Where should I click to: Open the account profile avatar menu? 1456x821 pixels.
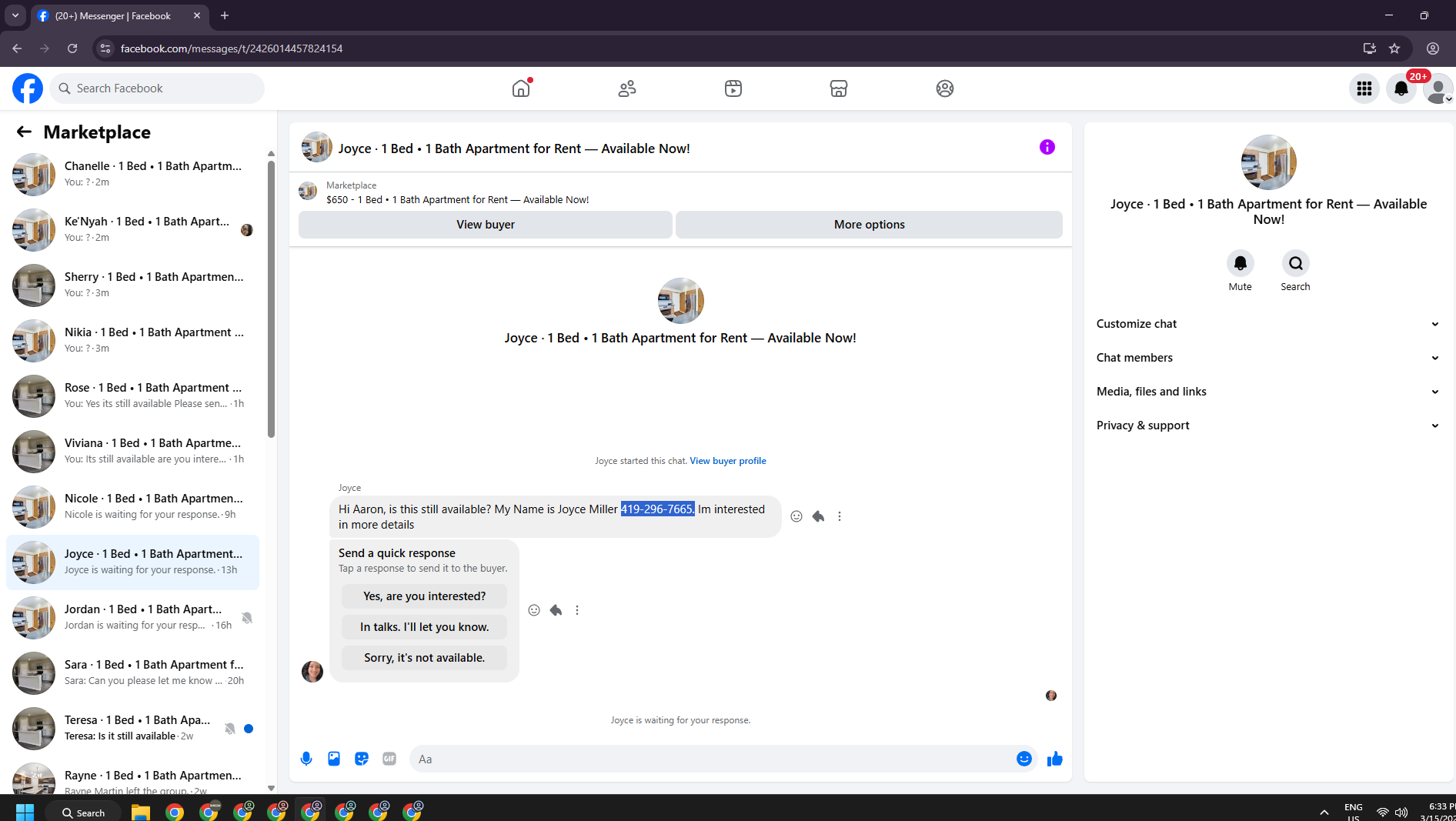point(1438,88)
